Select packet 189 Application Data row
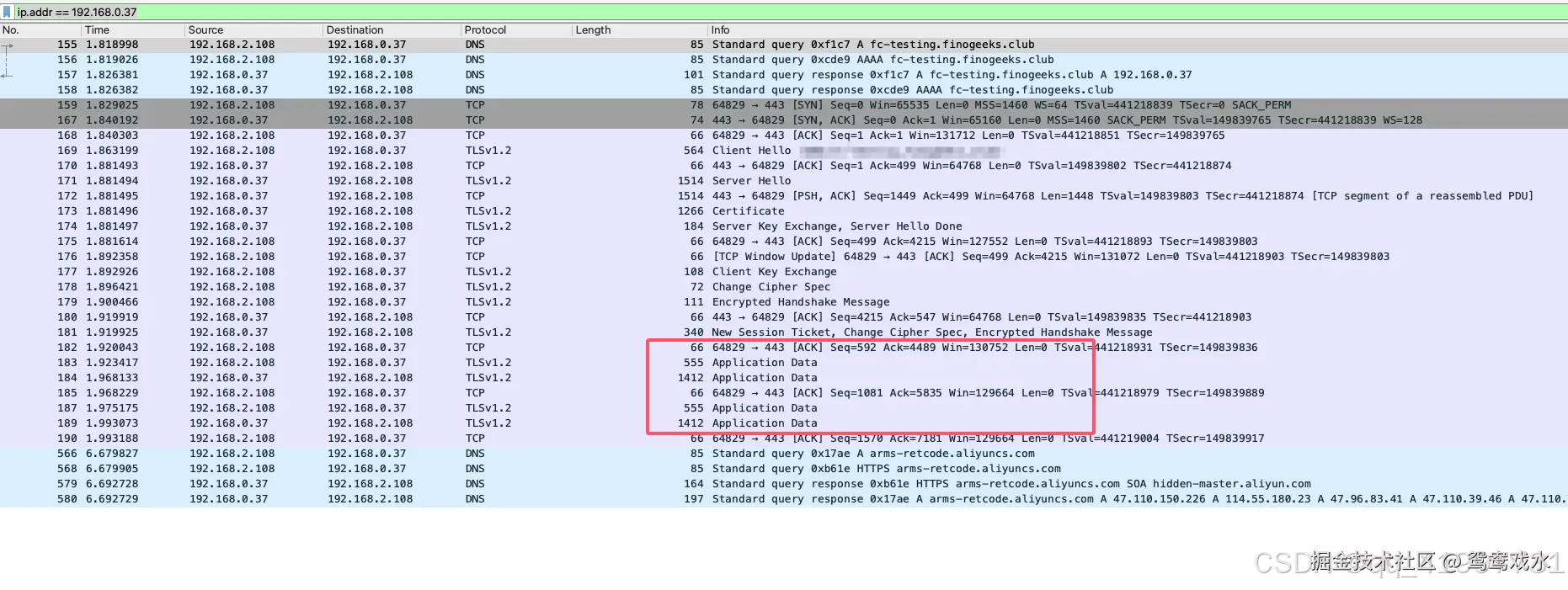 point(784,423)
